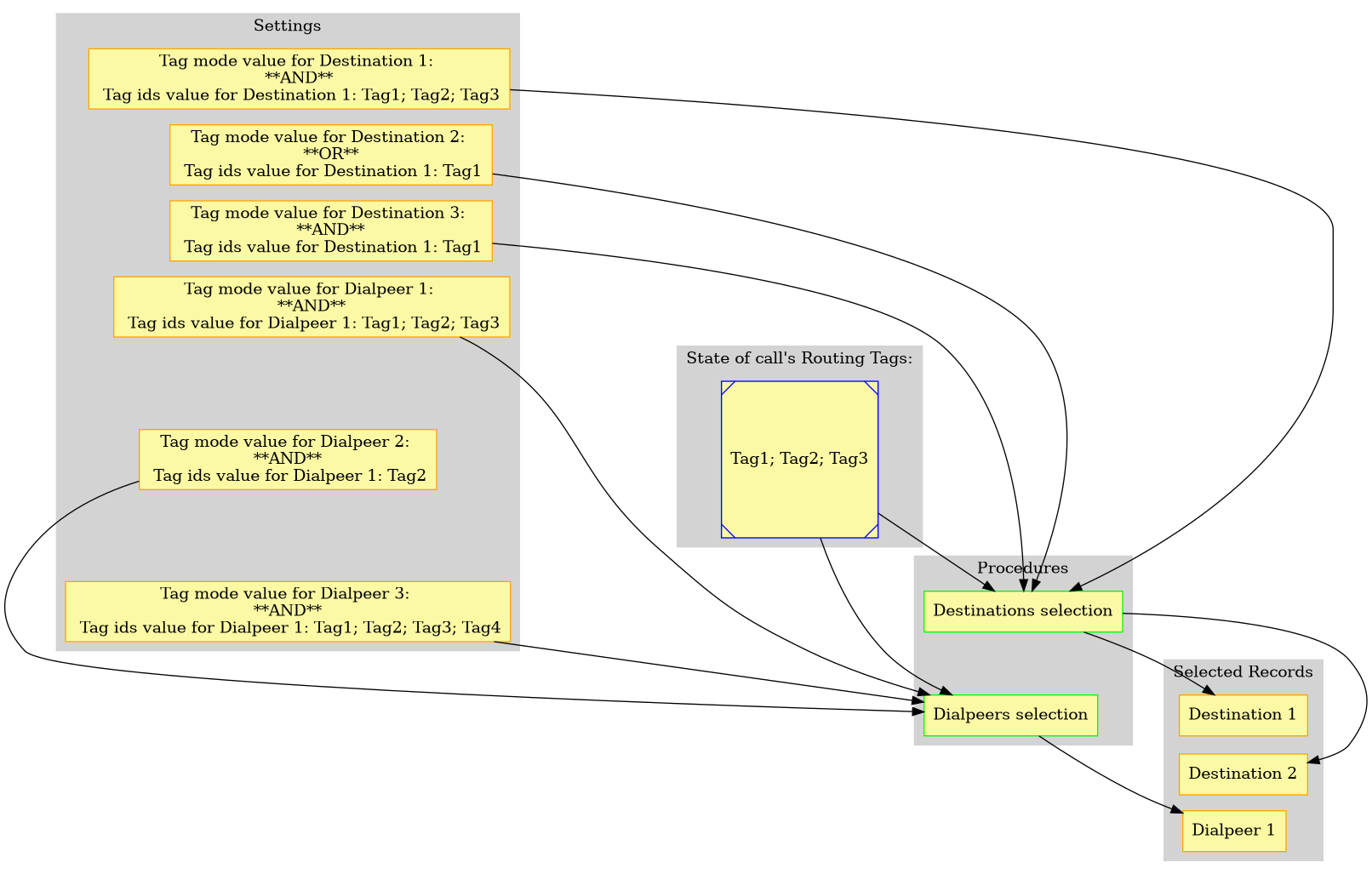Select the Destination 2 **OR** settings node

pos(331,154)
